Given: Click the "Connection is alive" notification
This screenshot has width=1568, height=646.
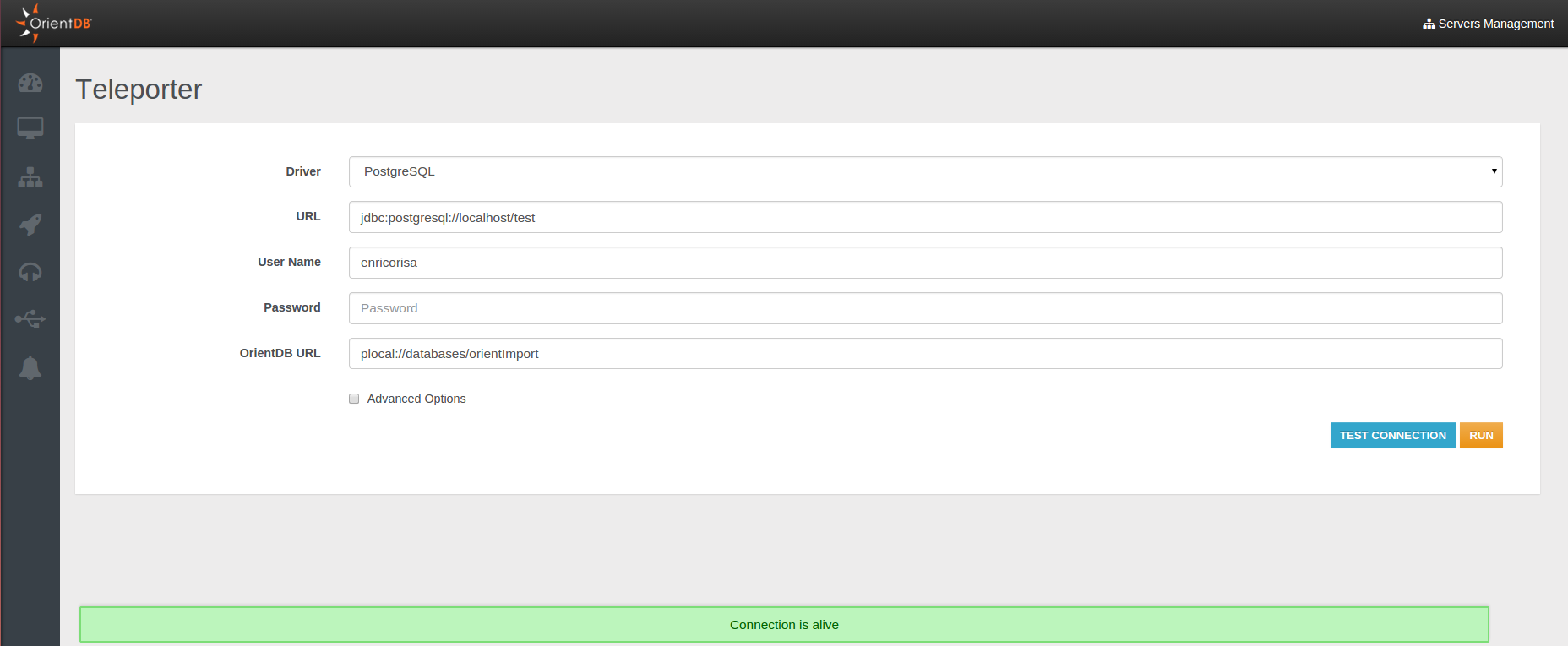Looking at the screenshot, I should pos(784,625).
